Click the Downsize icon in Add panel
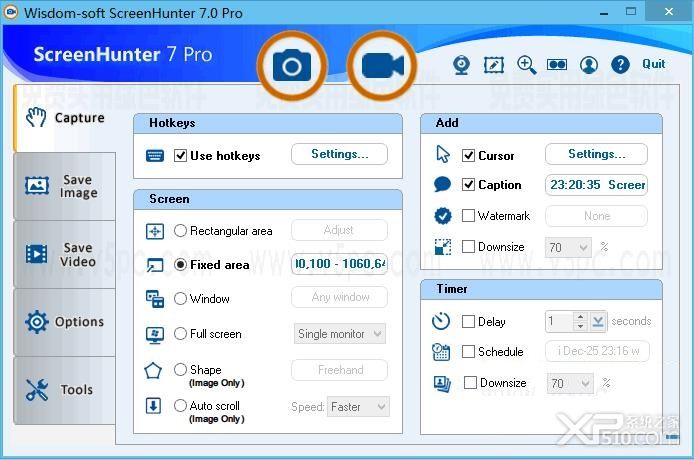694x460 pixels. click(x=443, y=247)
